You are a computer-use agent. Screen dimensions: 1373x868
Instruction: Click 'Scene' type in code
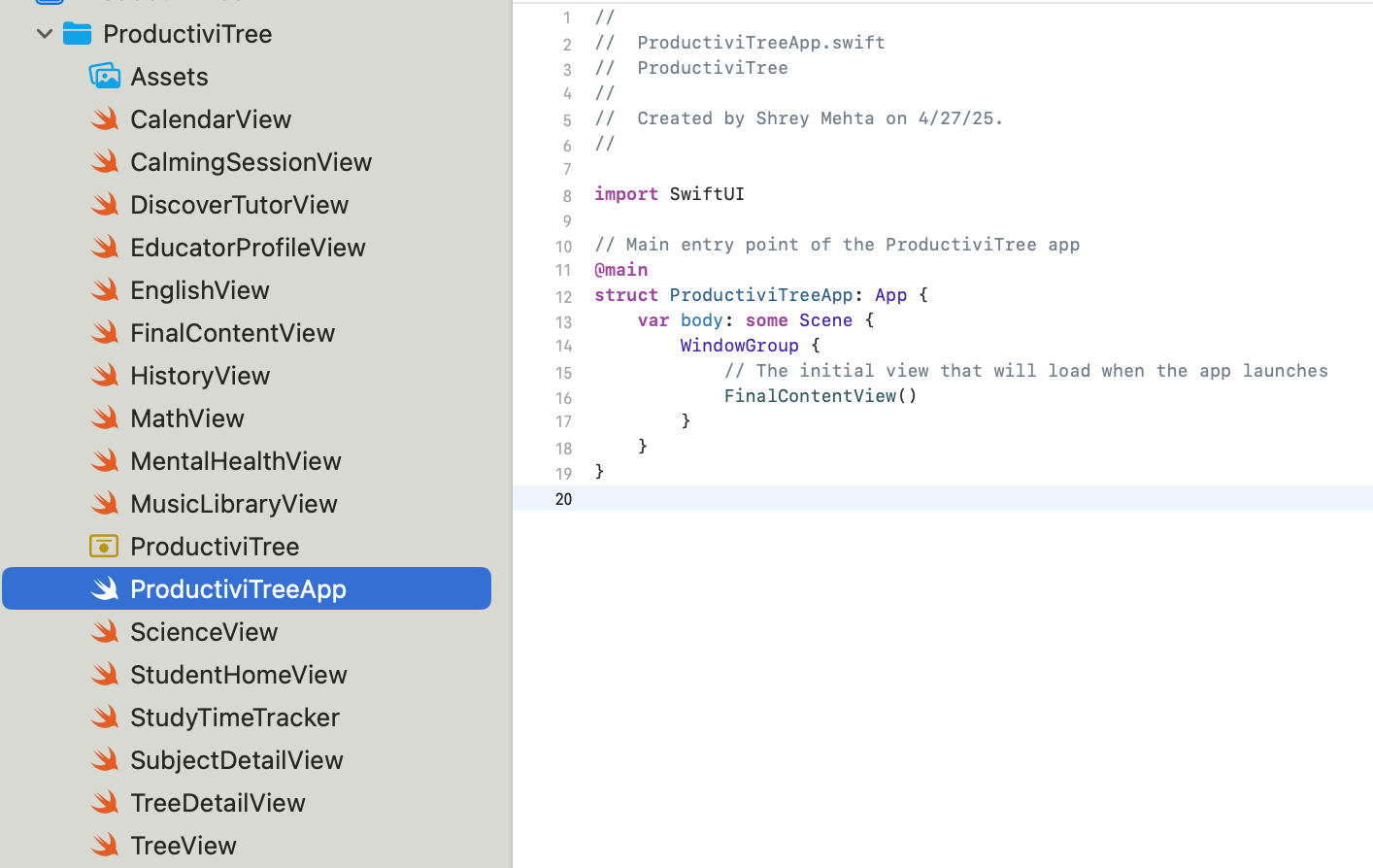point(825,319)
